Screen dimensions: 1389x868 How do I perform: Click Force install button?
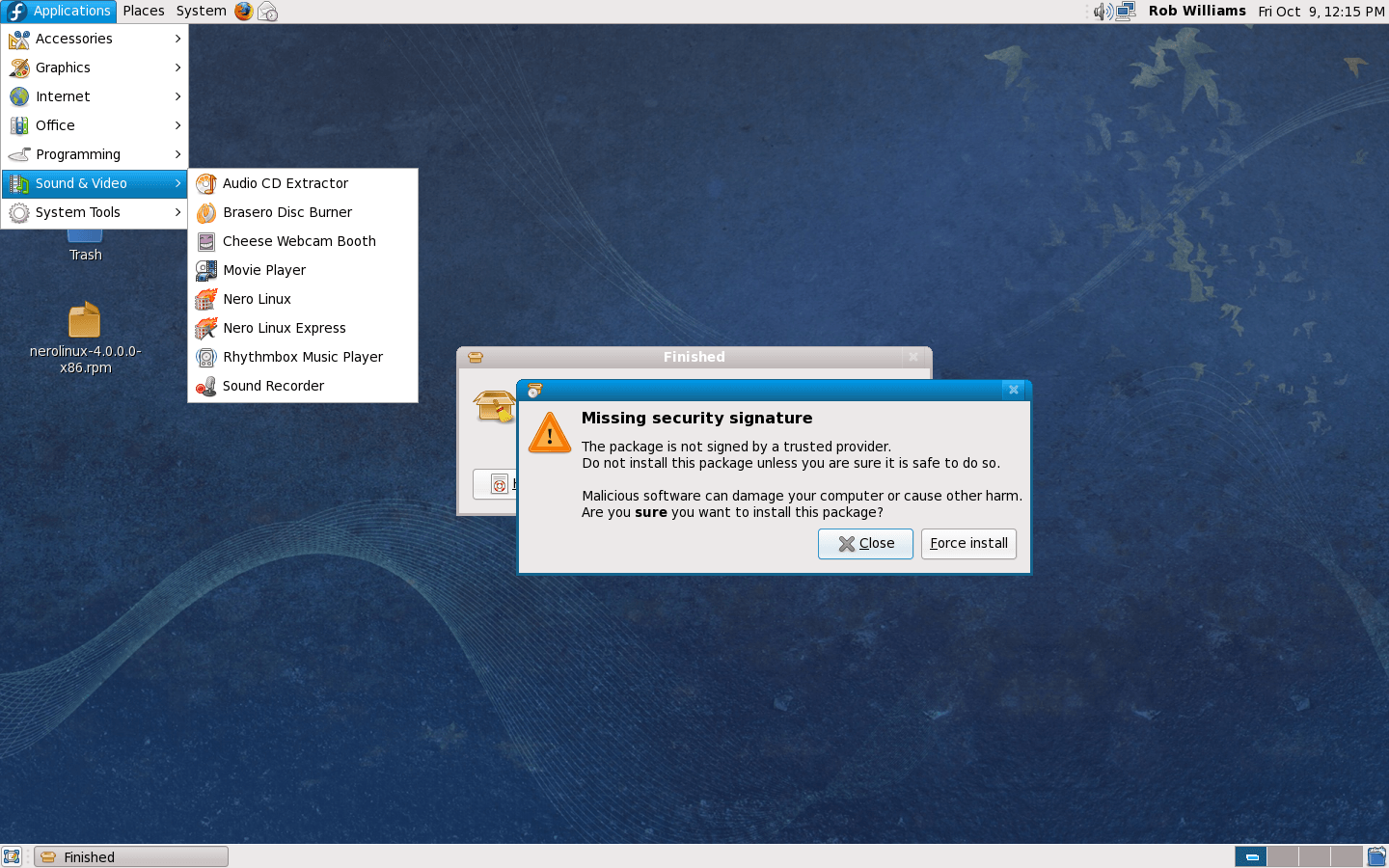point(968,544)
